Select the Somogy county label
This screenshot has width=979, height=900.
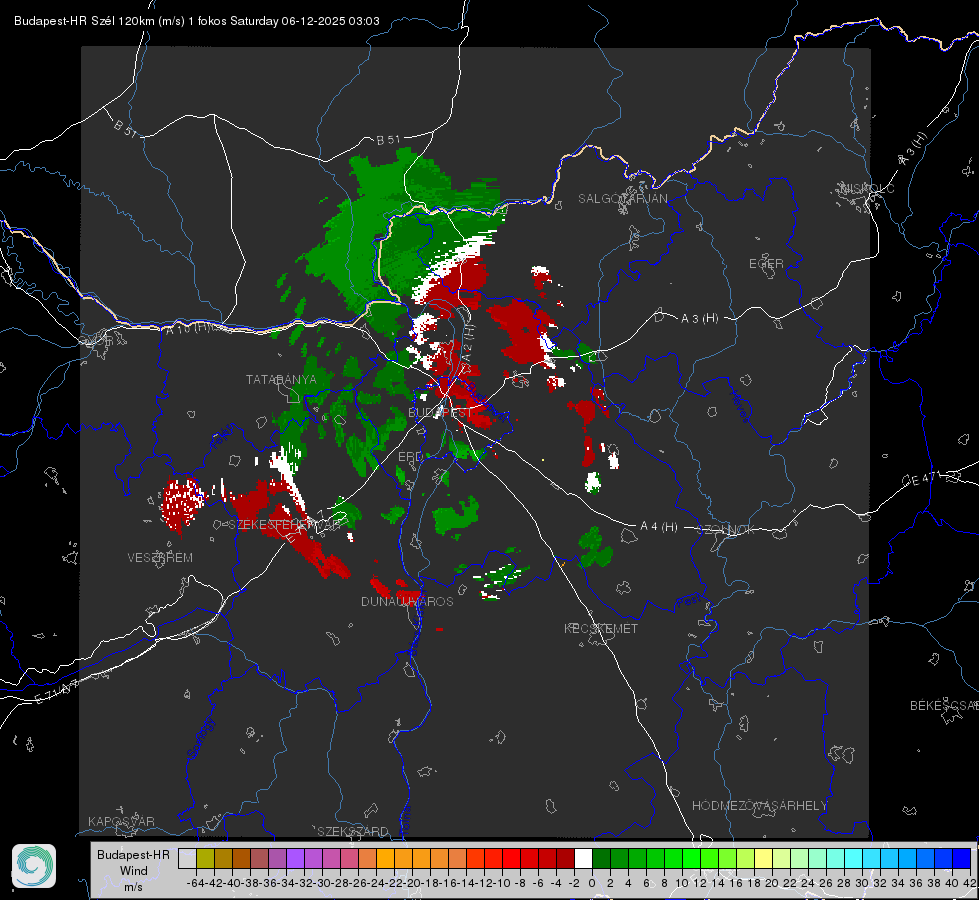[200, 739]
